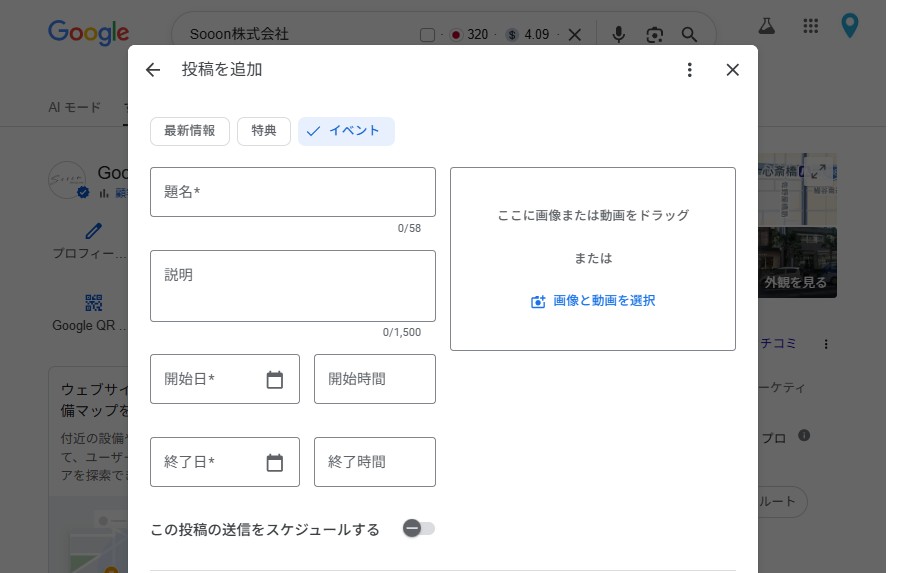This screenshot has width=897, height=573.
Task: Click the 開始日 date field
Action: (225, 379)
